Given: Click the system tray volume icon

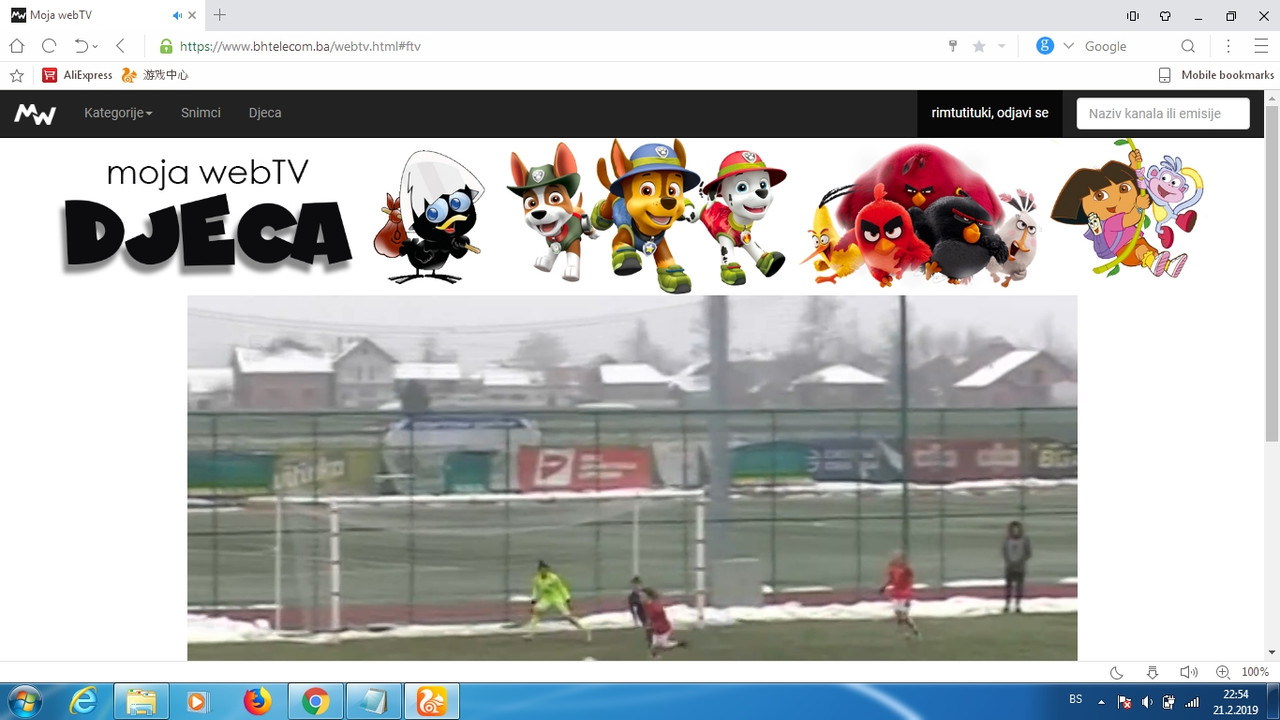Looking at the screenshot, I should coord(1147,702).
